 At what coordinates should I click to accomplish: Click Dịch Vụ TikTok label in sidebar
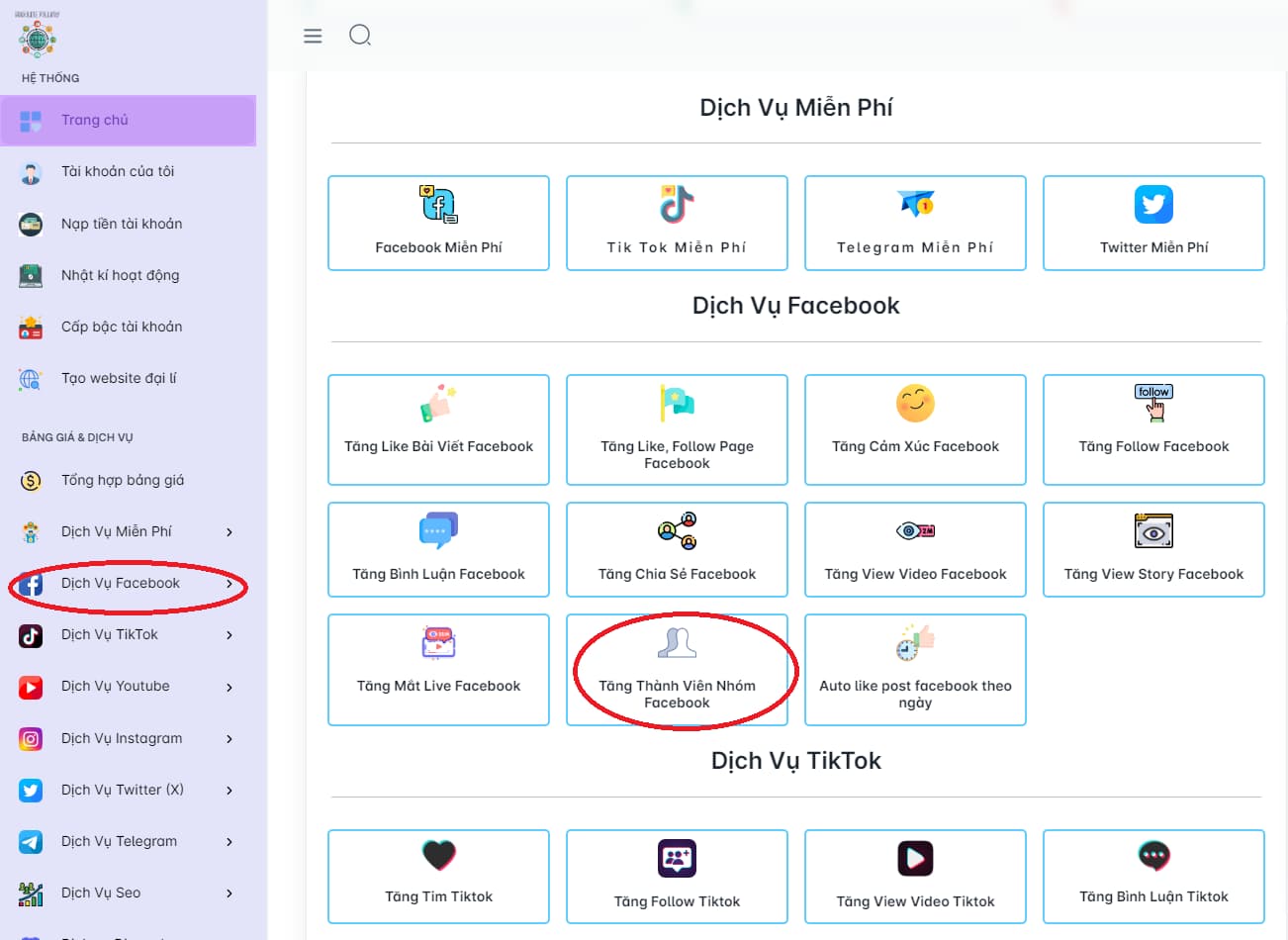point(110,635)
